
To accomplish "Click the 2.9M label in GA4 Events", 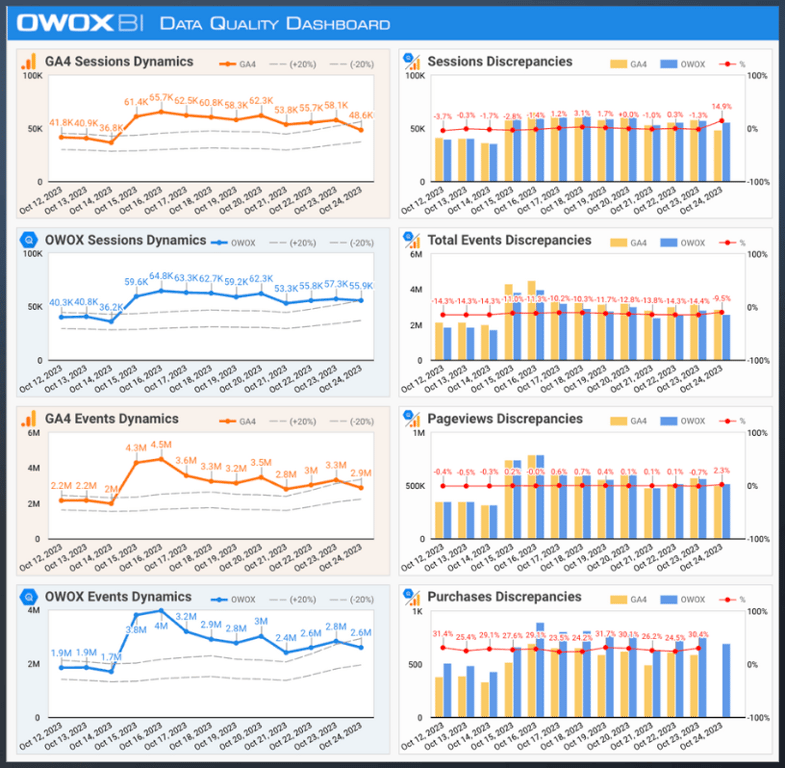I will [361, 473].
